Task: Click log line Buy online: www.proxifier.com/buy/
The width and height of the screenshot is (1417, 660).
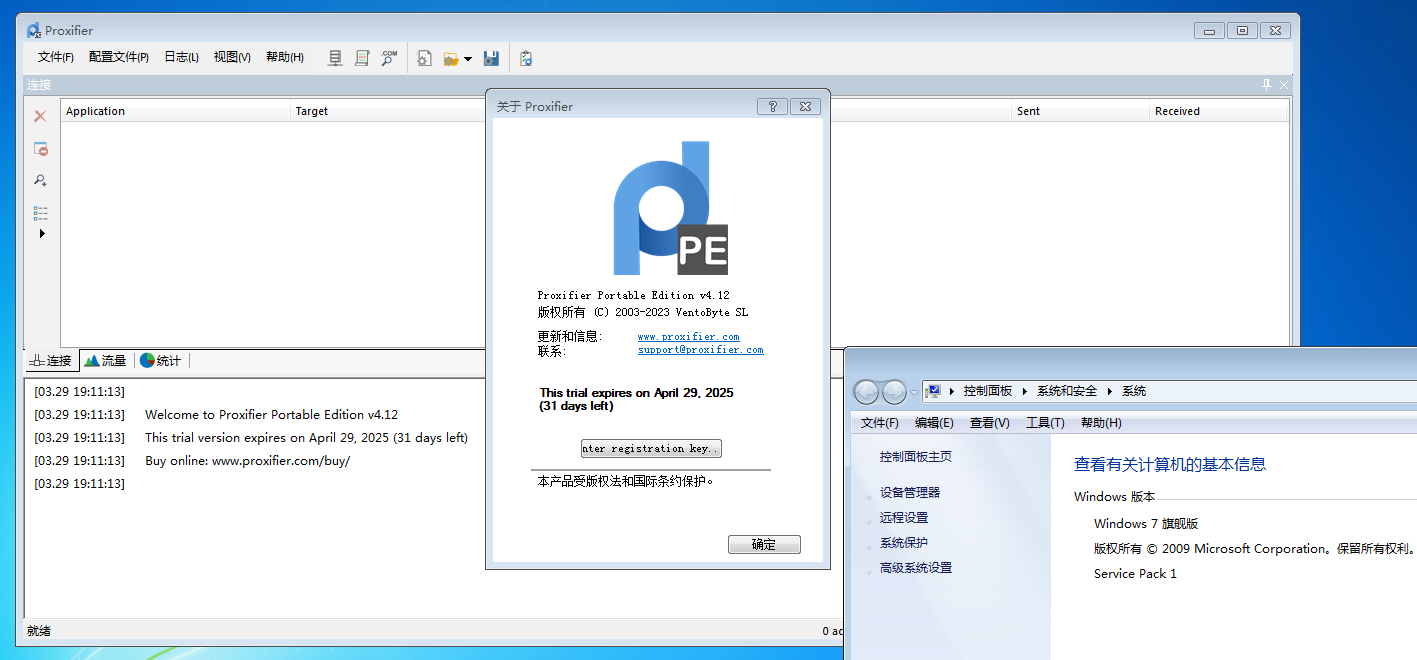Action: click(x=247, y=461)
